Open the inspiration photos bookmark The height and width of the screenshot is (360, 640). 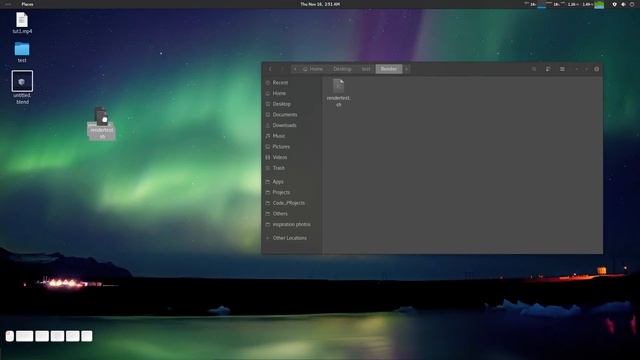(x=292, y=224)
